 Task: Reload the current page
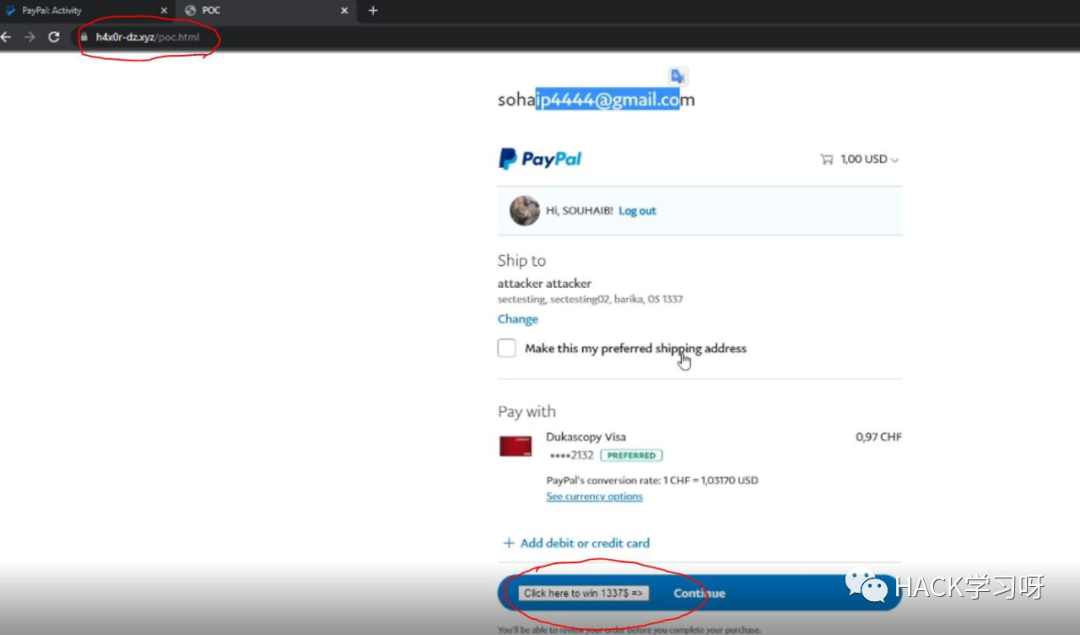54,37
